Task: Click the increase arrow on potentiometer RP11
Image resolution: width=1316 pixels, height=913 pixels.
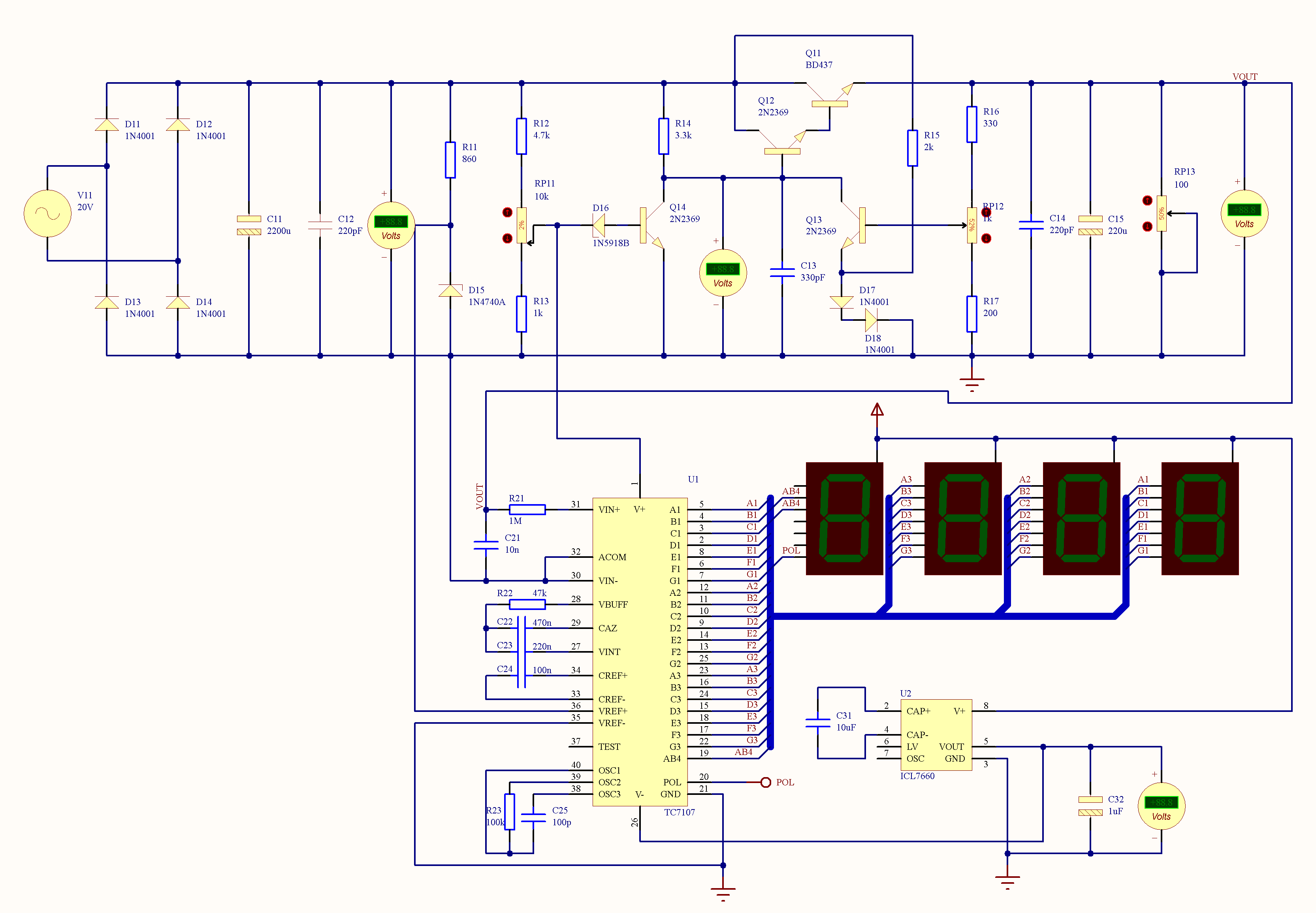Action: click(x=507, y=212)
